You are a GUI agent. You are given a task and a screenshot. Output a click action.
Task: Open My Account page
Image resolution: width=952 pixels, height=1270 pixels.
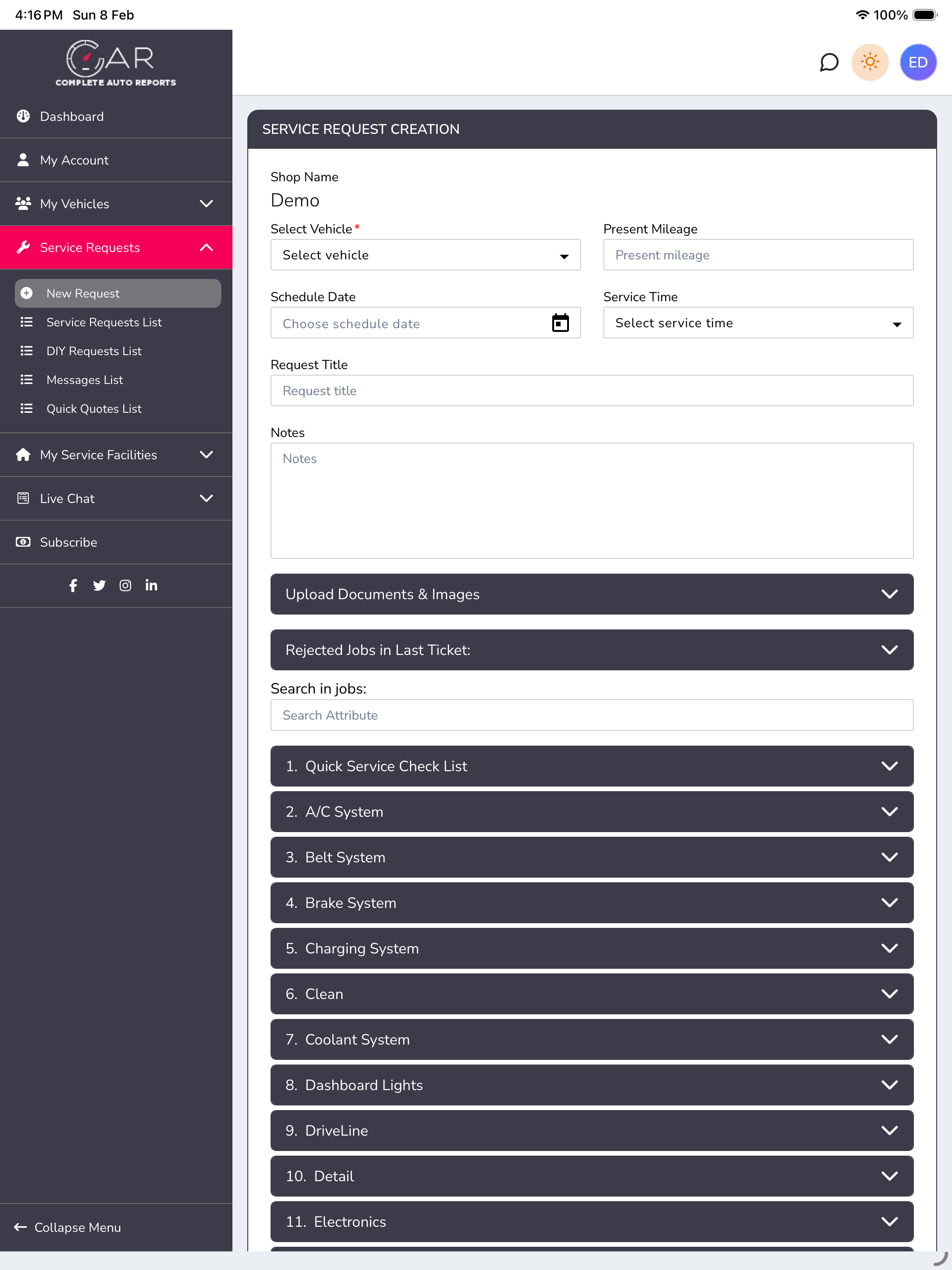tap(116, 160)
